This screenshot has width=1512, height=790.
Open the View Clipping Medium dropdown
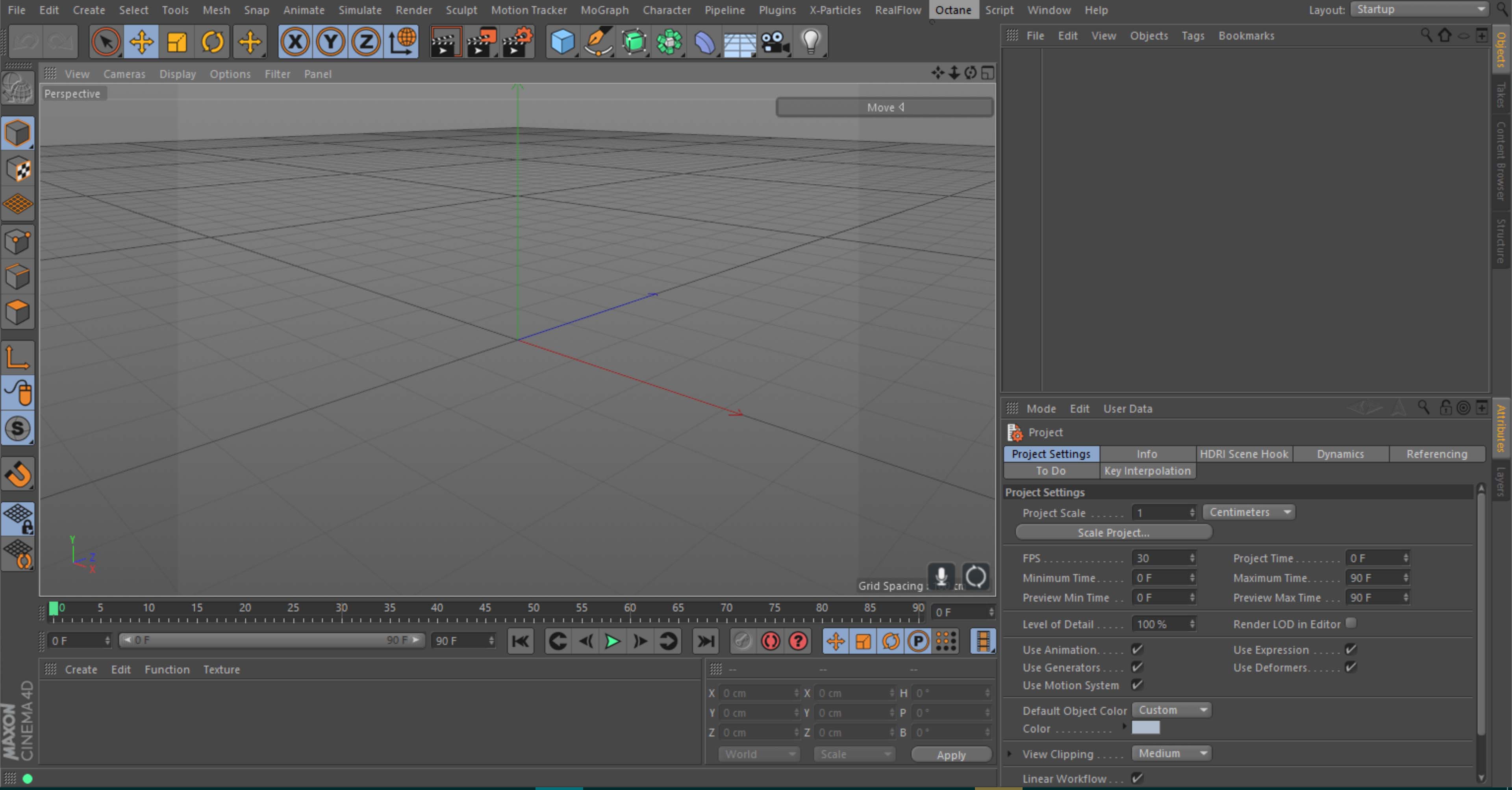pos(1171,753)
